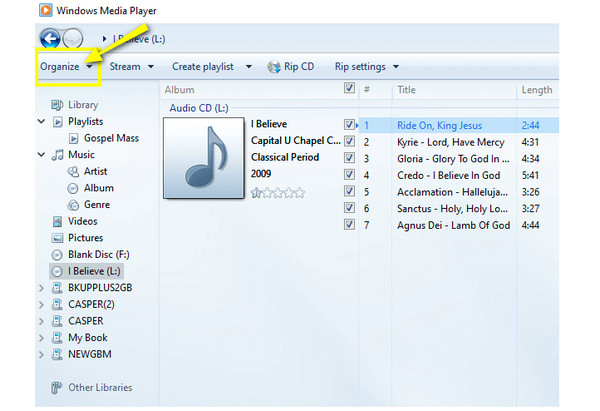Click the Videos icon in sidebar

(57, 221)
